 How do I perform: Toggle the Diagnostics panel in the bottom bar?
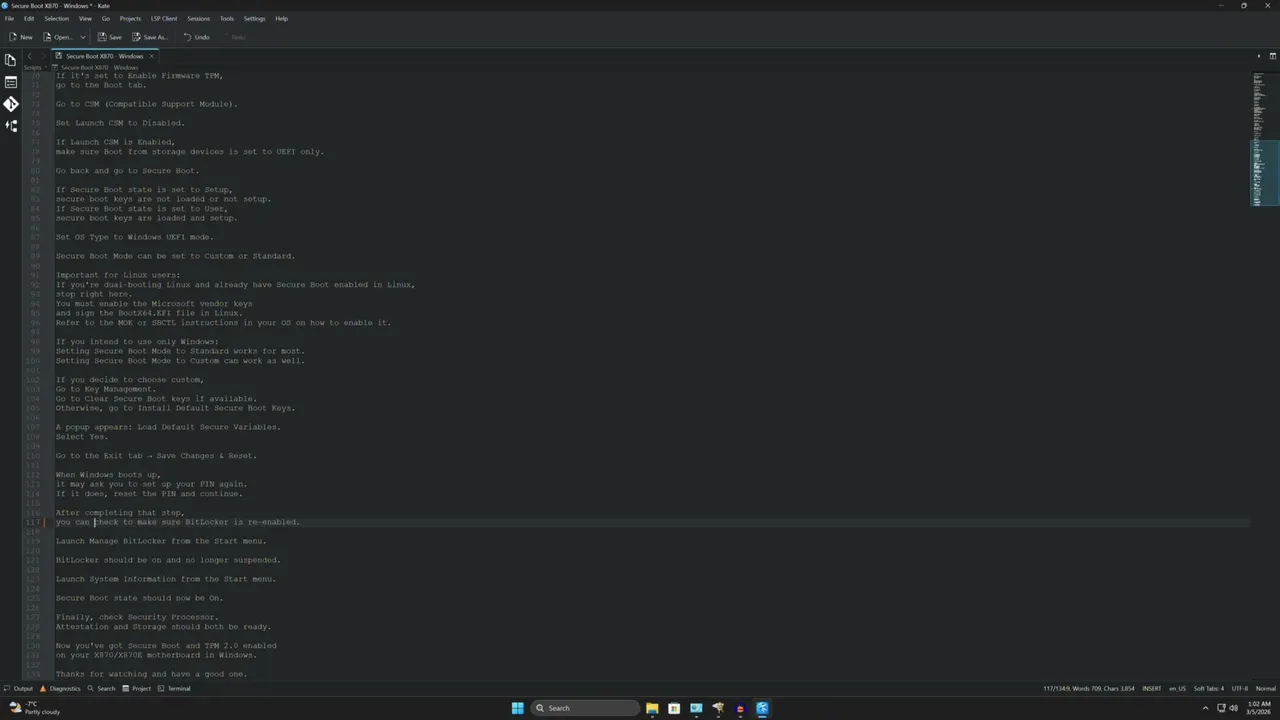tap(60, 688)
